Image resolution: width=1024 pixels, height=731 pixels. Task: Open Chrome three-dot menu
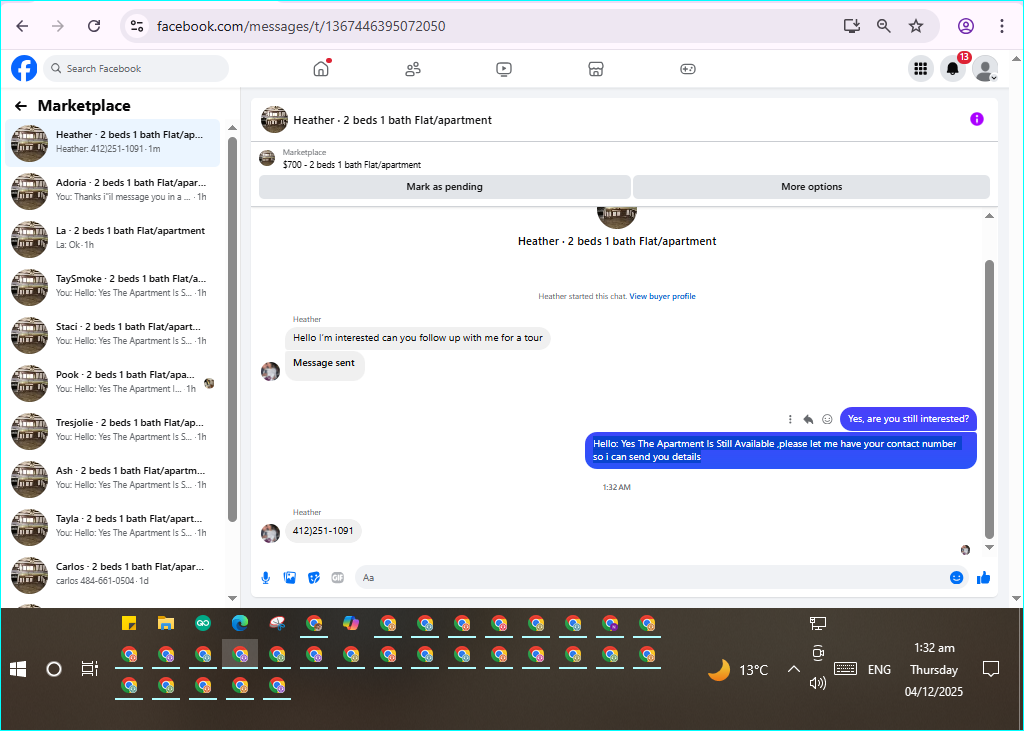1002,26
